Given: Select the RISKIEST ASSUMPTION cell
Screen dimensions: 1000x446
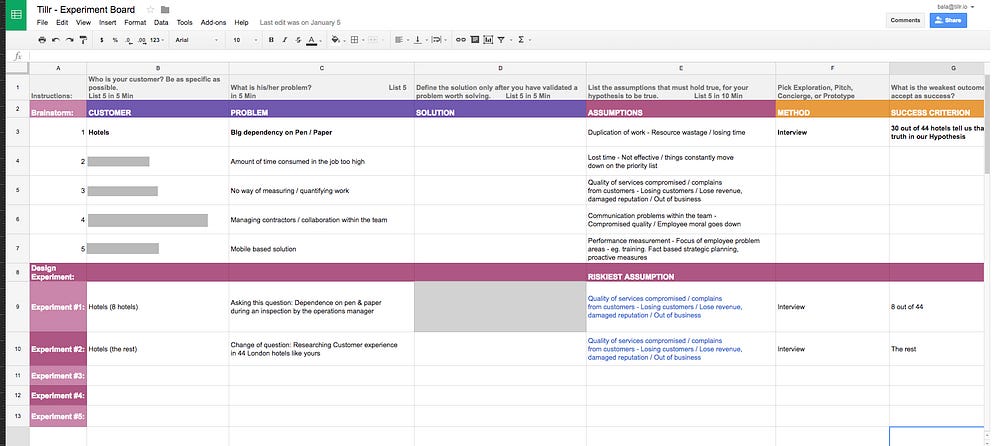Looking at the screenshot, I should point(680,272).
